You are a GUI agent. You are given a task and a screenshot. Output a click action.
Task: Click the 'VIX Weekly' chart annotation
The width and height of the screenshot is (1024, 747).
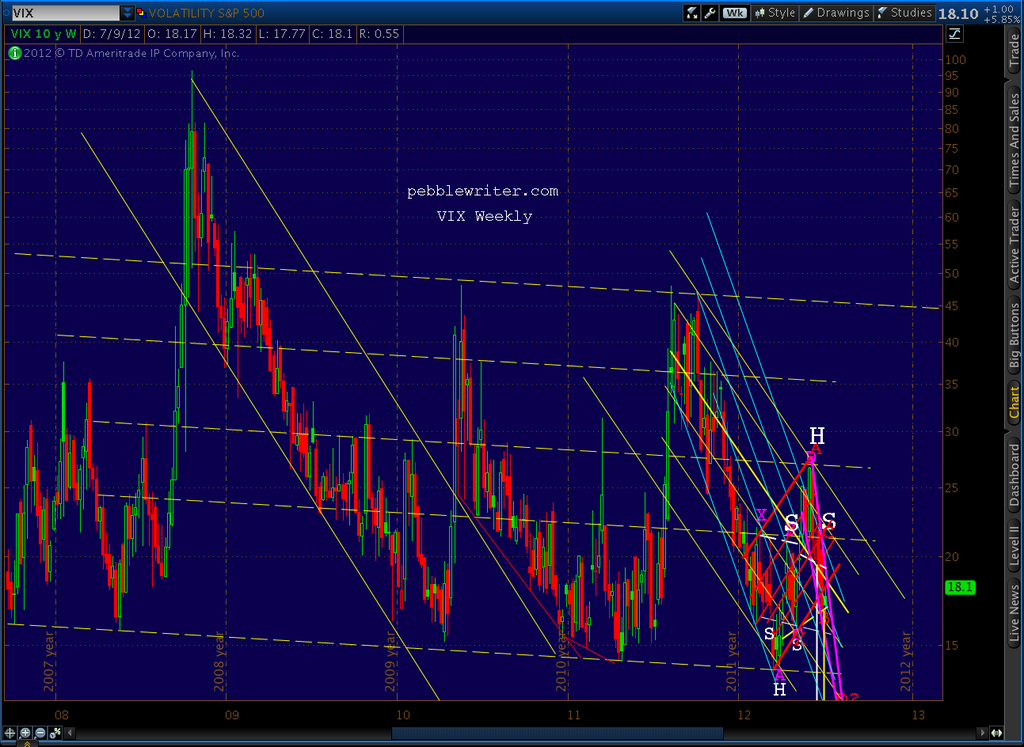pyautogui.click(x=485, y=216)
